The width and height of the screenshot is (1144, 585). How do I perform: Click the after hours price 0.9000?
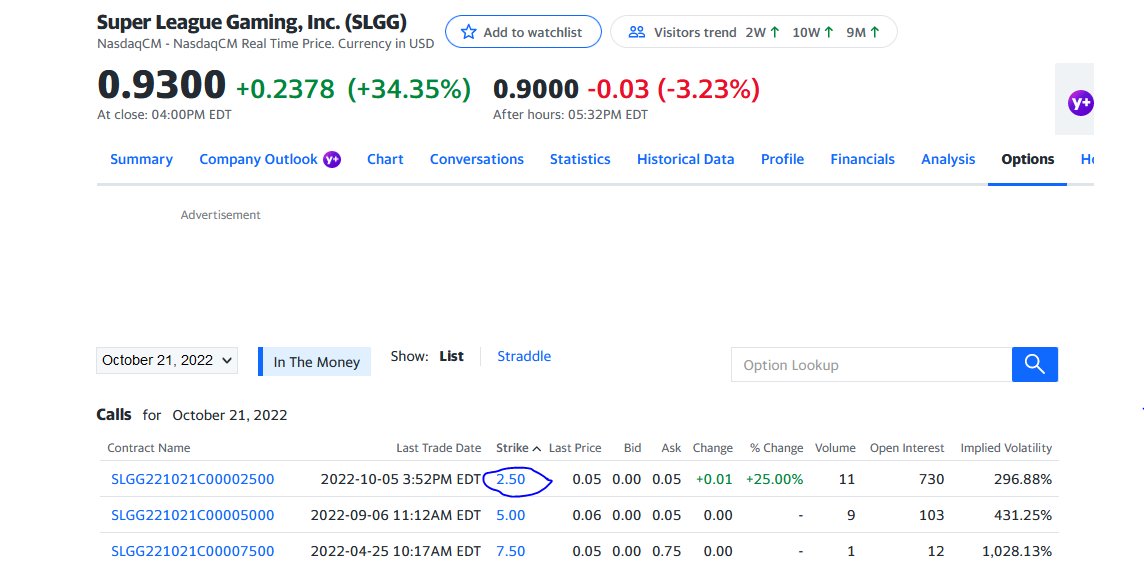pos(536,89)
